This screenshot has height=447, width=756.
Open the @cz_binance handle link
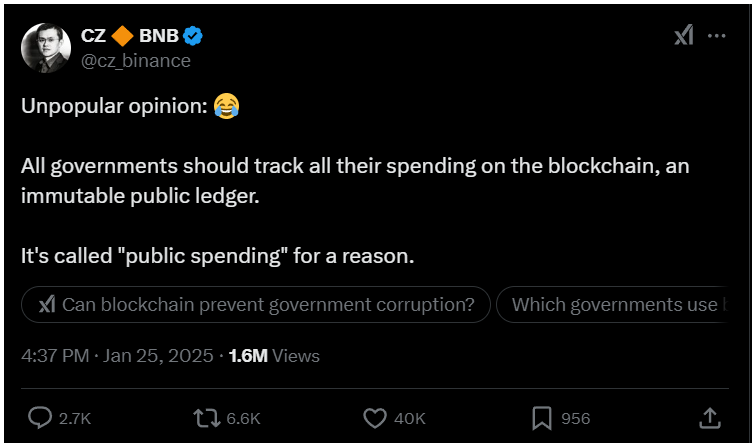135,60
